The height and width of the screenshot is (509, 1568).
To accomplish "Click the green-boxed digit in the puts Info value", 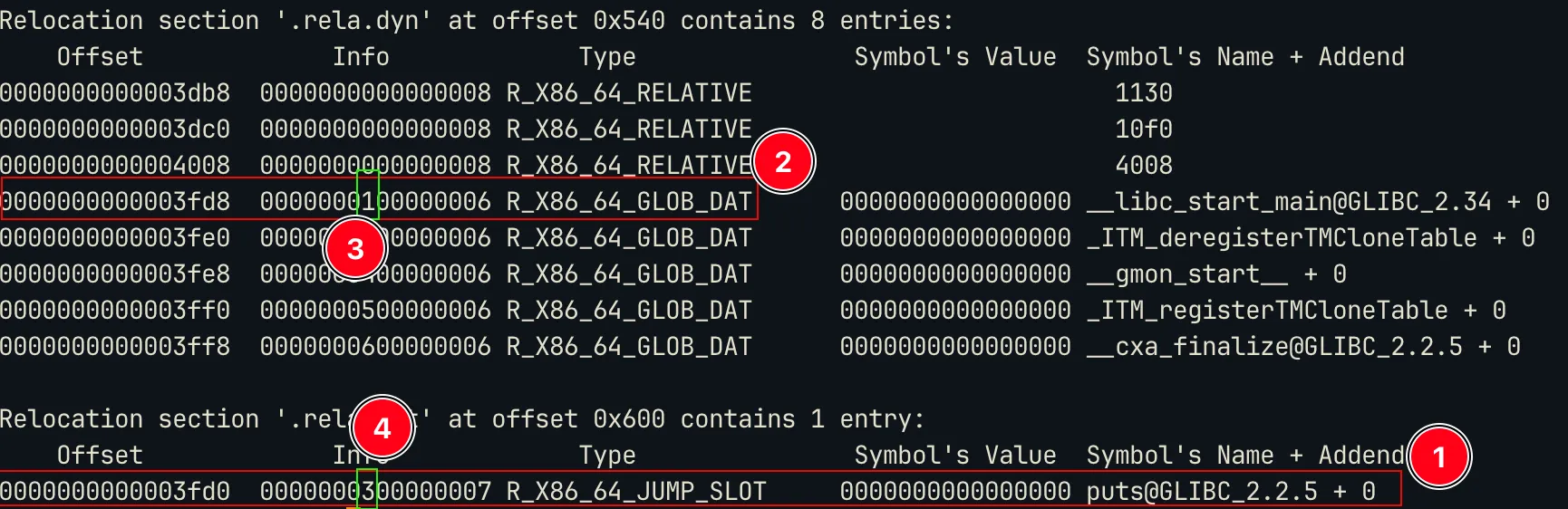I will (x=367, y=490).
